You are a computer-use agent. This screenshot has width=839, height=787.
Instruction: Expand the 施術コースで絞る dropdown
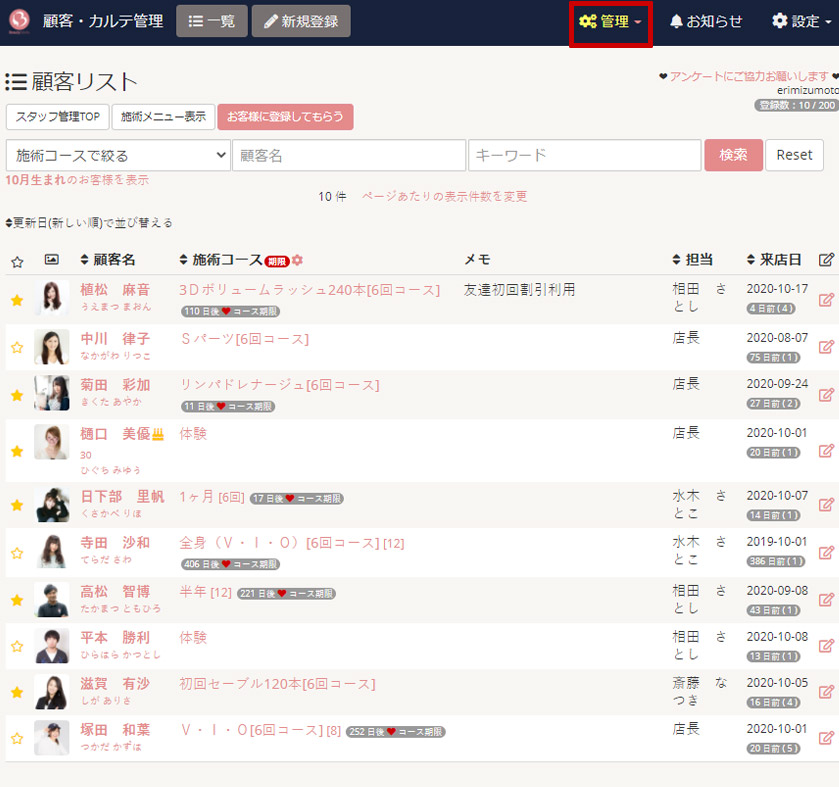[118, 155]
